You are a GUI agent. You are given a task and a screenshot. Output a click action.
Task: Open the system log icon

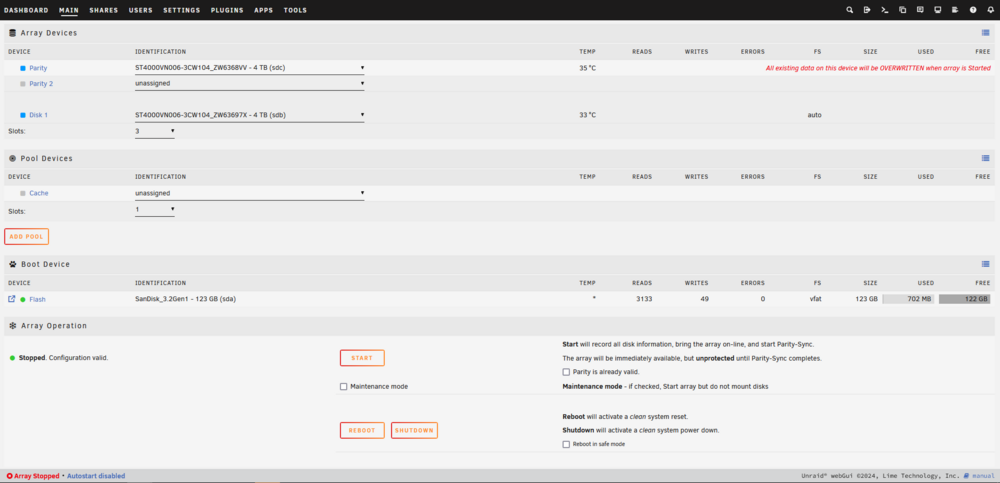tap(955, 10)
